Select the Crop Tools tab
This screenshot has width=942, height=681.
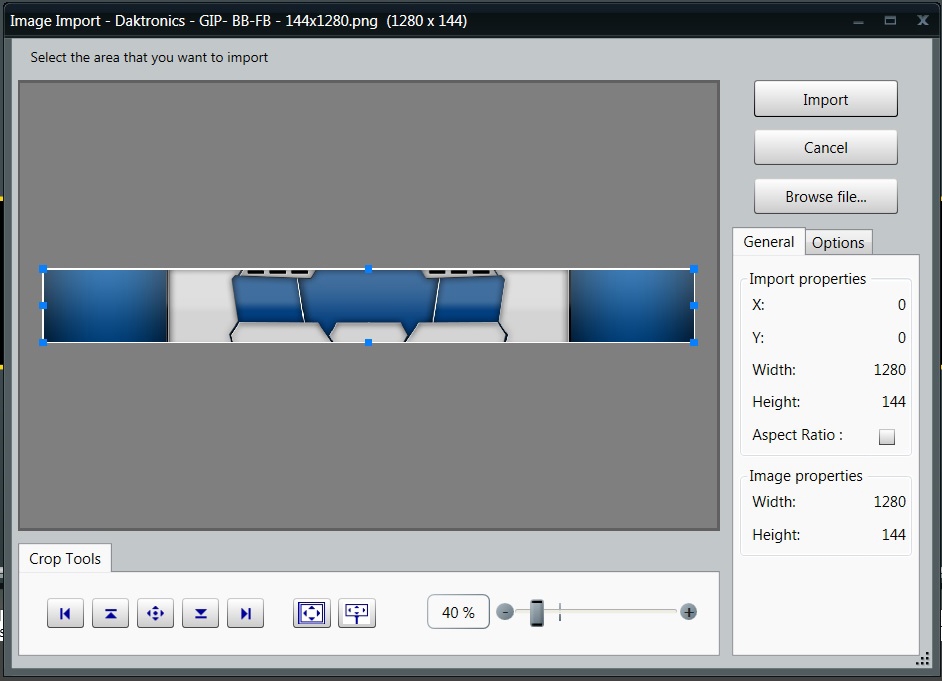pos(65,559)
